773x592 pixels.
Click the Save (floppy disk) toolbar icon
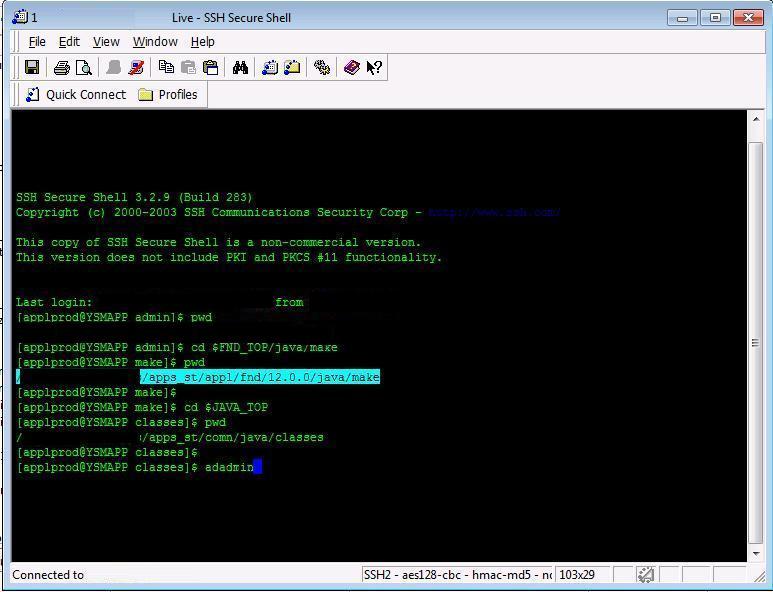[x=32, y=67]
